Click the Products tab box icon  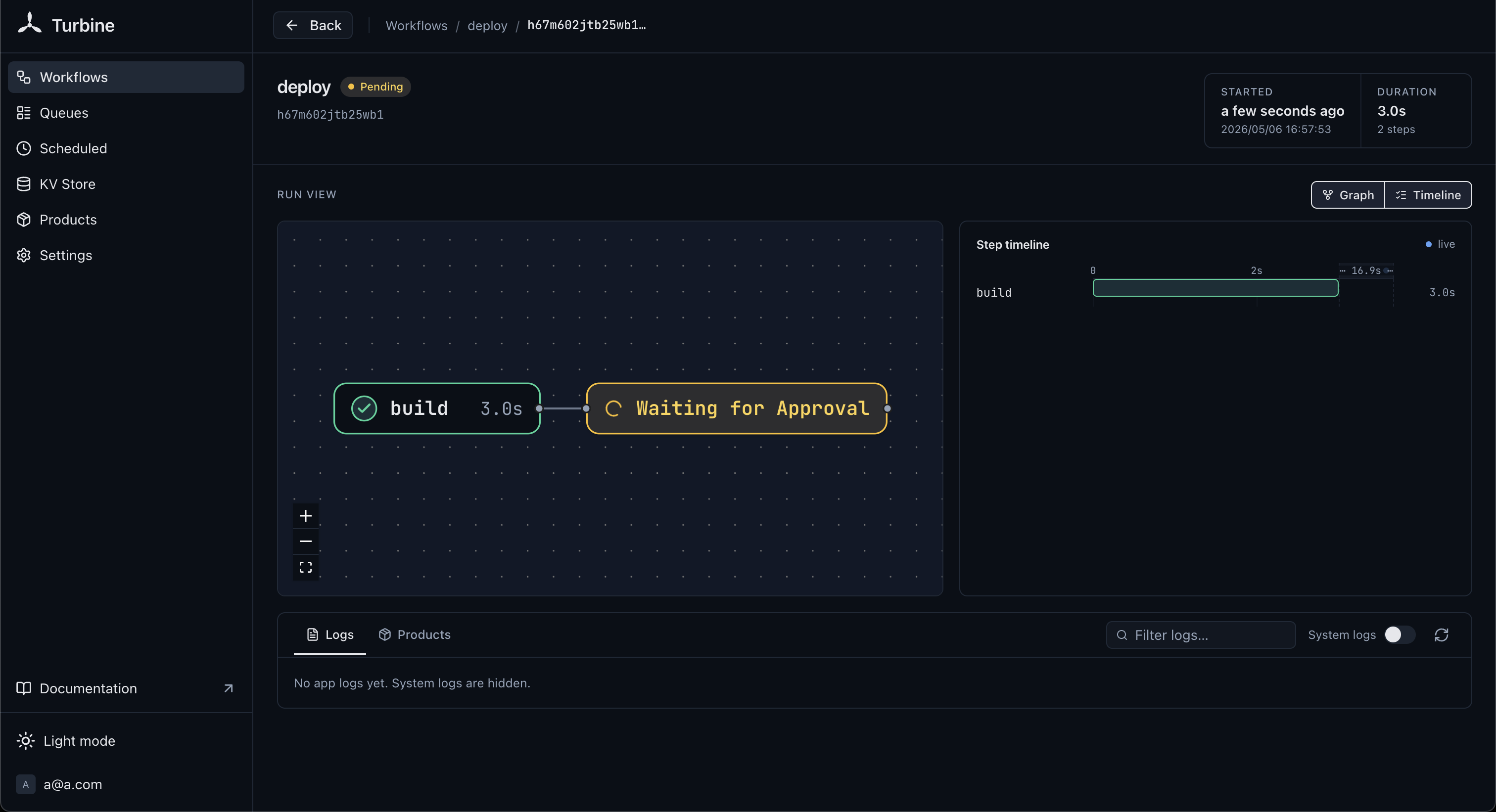(x=384, y=634)
